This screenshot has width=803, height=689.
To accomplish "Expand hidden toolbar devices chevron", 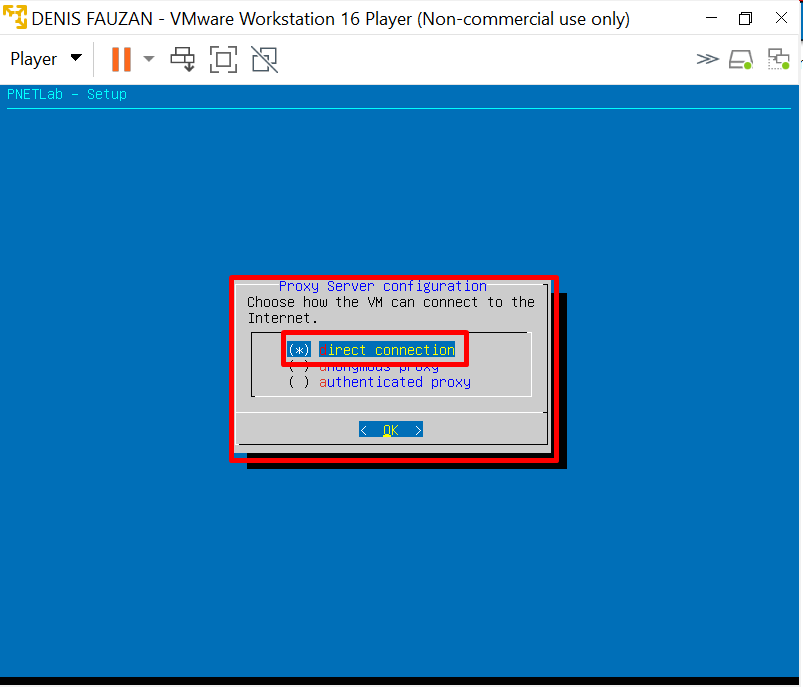I will point(707,59).
